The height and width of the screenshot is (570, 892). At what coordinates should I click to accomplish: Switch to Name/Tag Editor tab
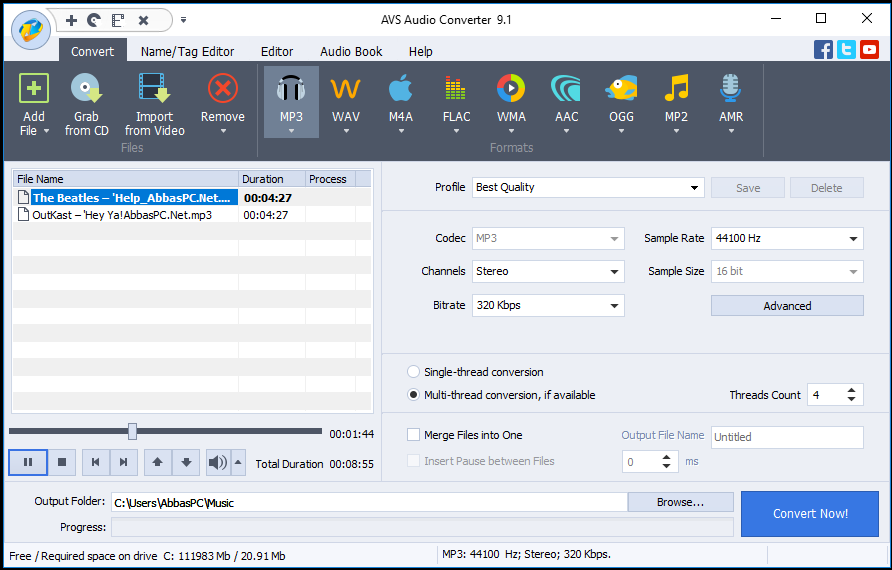point(187,51)
